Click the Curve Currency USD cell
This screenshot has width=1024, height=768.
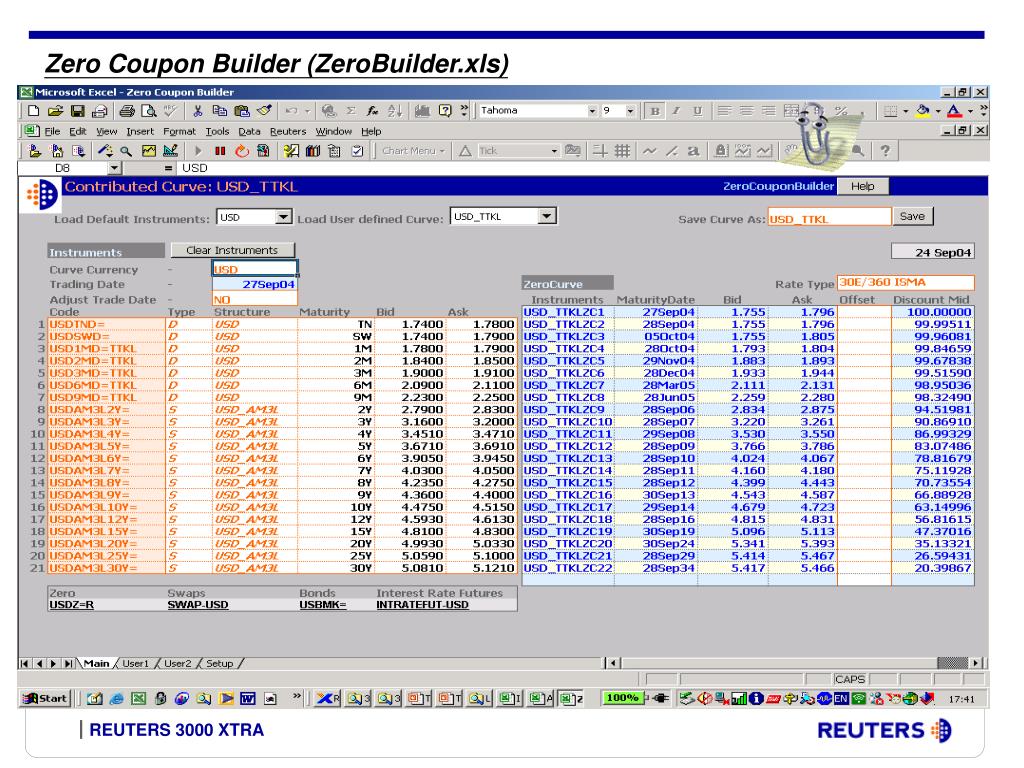tap(255, 268)
